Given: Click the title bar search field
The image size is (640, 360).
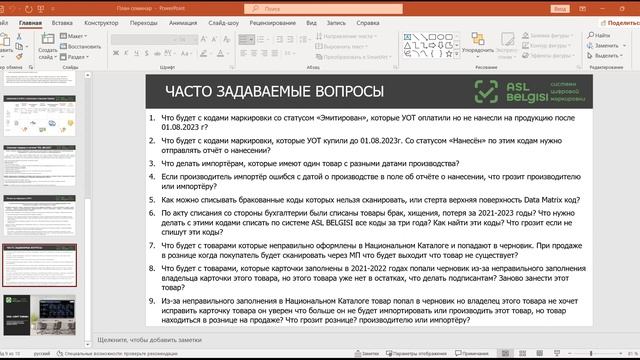Looking at the screenshot, I should pyautogui.click(x=323, y=9).
